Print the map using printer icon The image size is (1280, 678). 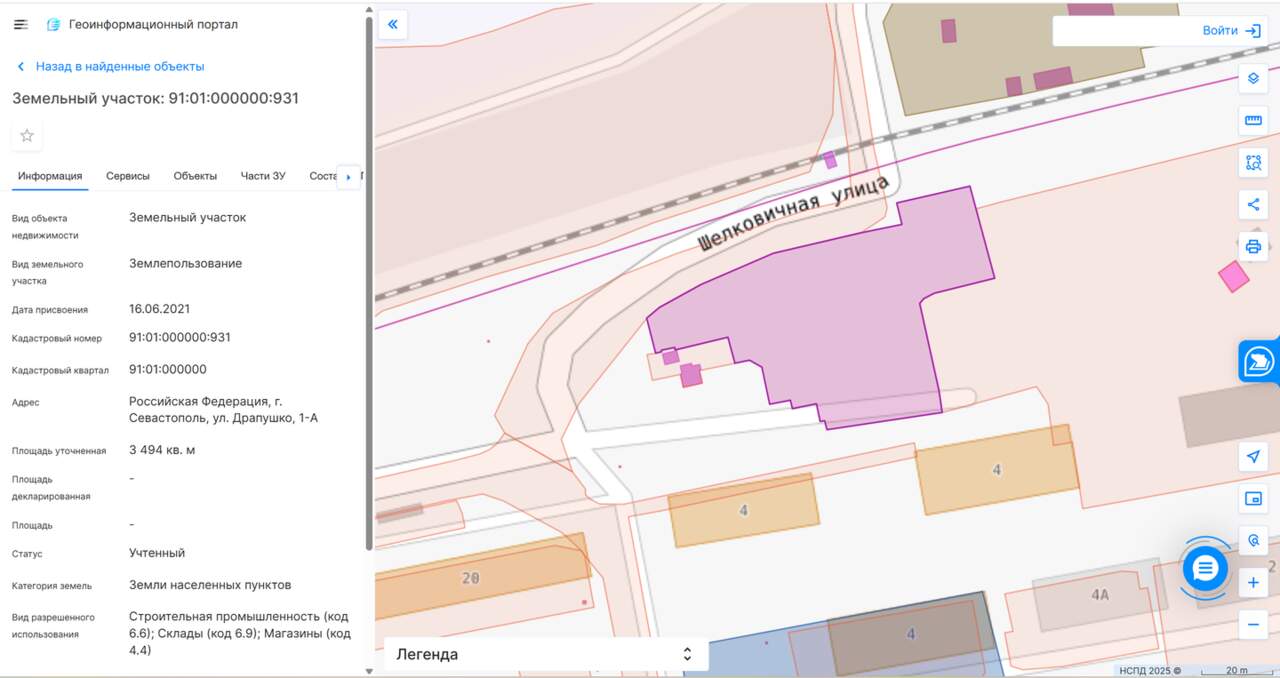pyautogui.click(x=1253, y=247)
